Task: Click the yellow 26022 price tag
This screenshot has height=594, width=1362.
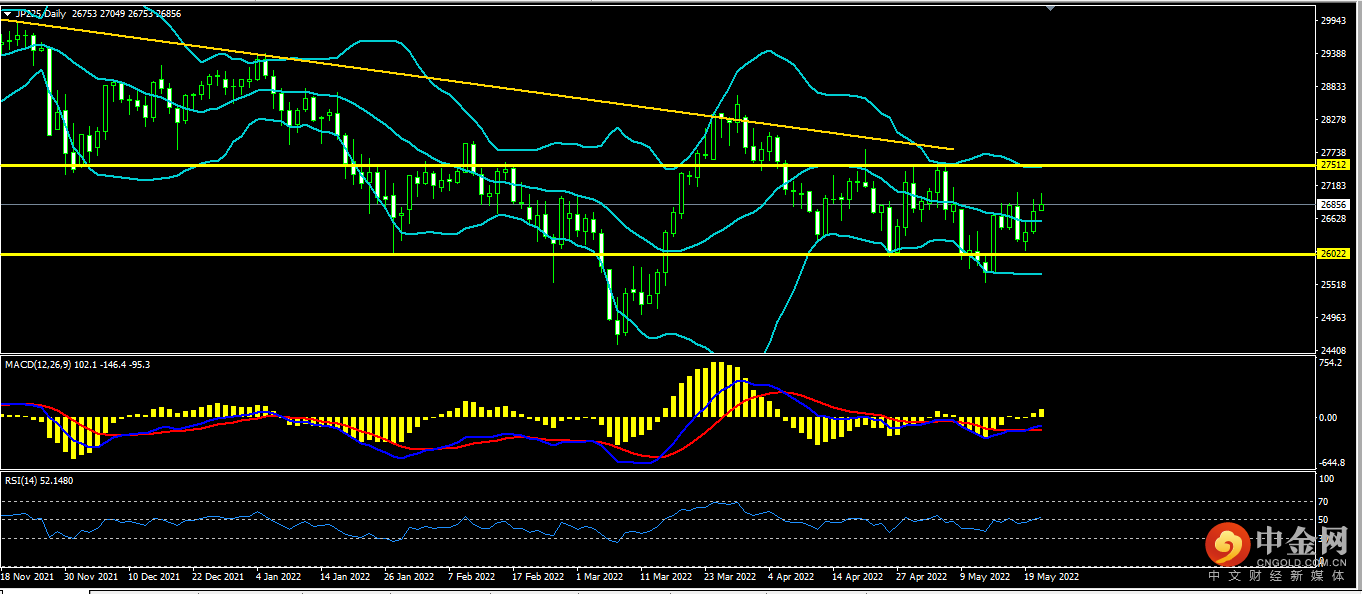Action: pos(1333,254)
